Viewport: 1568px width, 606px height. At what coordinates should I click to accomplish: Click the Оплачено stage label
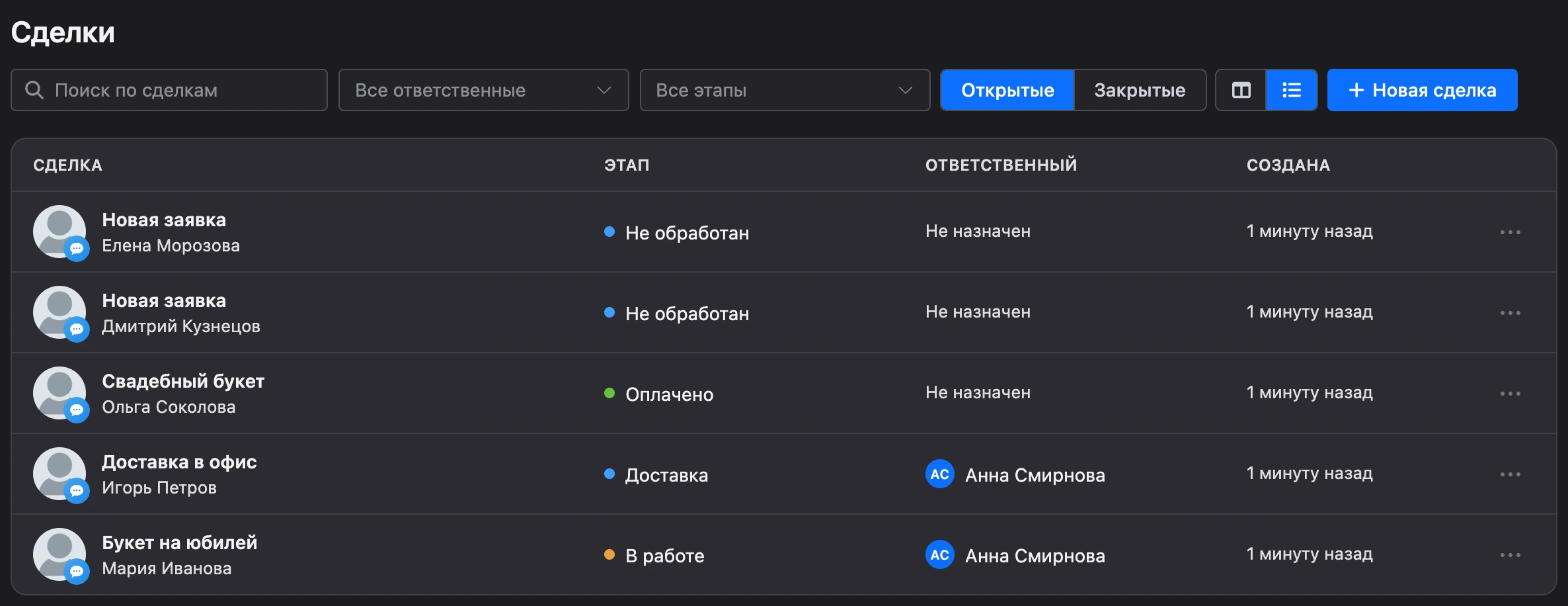(670, 394)
